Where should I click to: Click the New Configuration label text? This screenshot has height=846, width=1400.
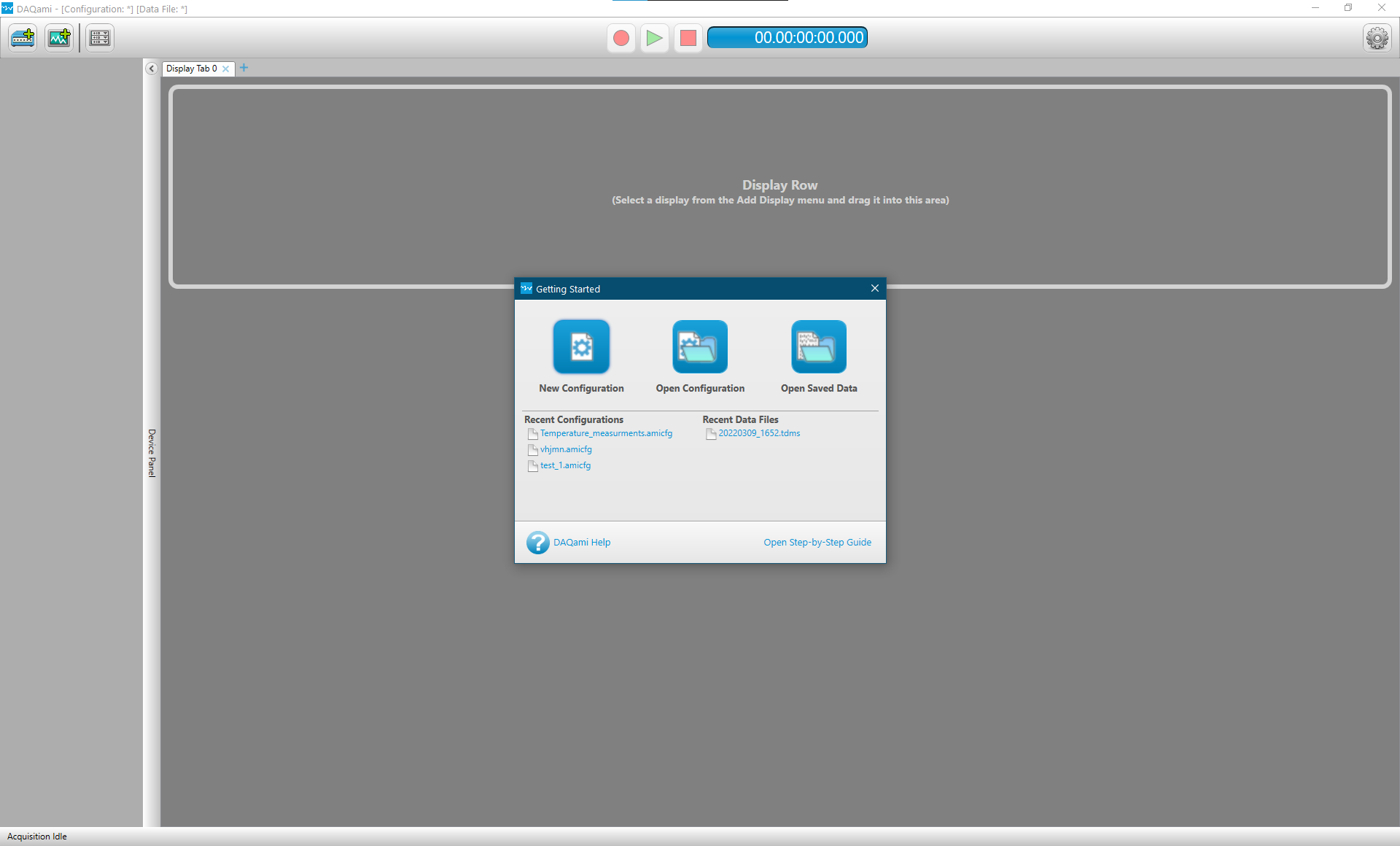pos(581,389)
